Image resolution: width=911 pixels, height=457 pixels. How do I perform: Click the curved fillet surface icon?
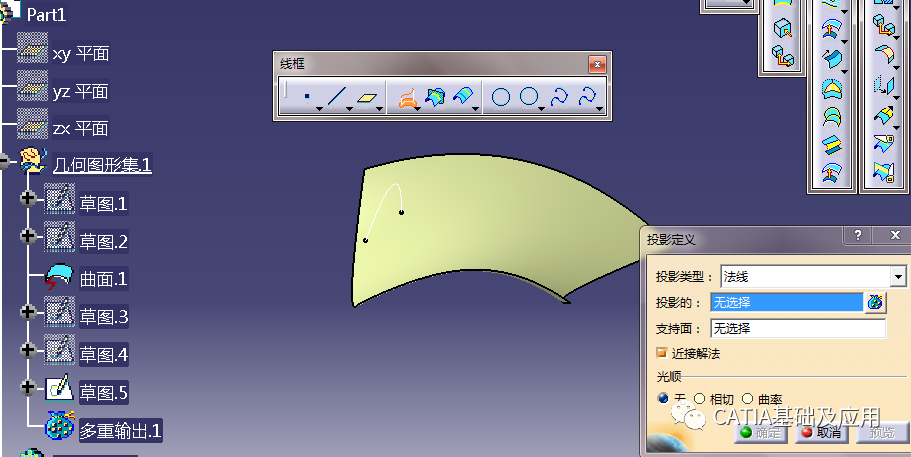(884, 55)
